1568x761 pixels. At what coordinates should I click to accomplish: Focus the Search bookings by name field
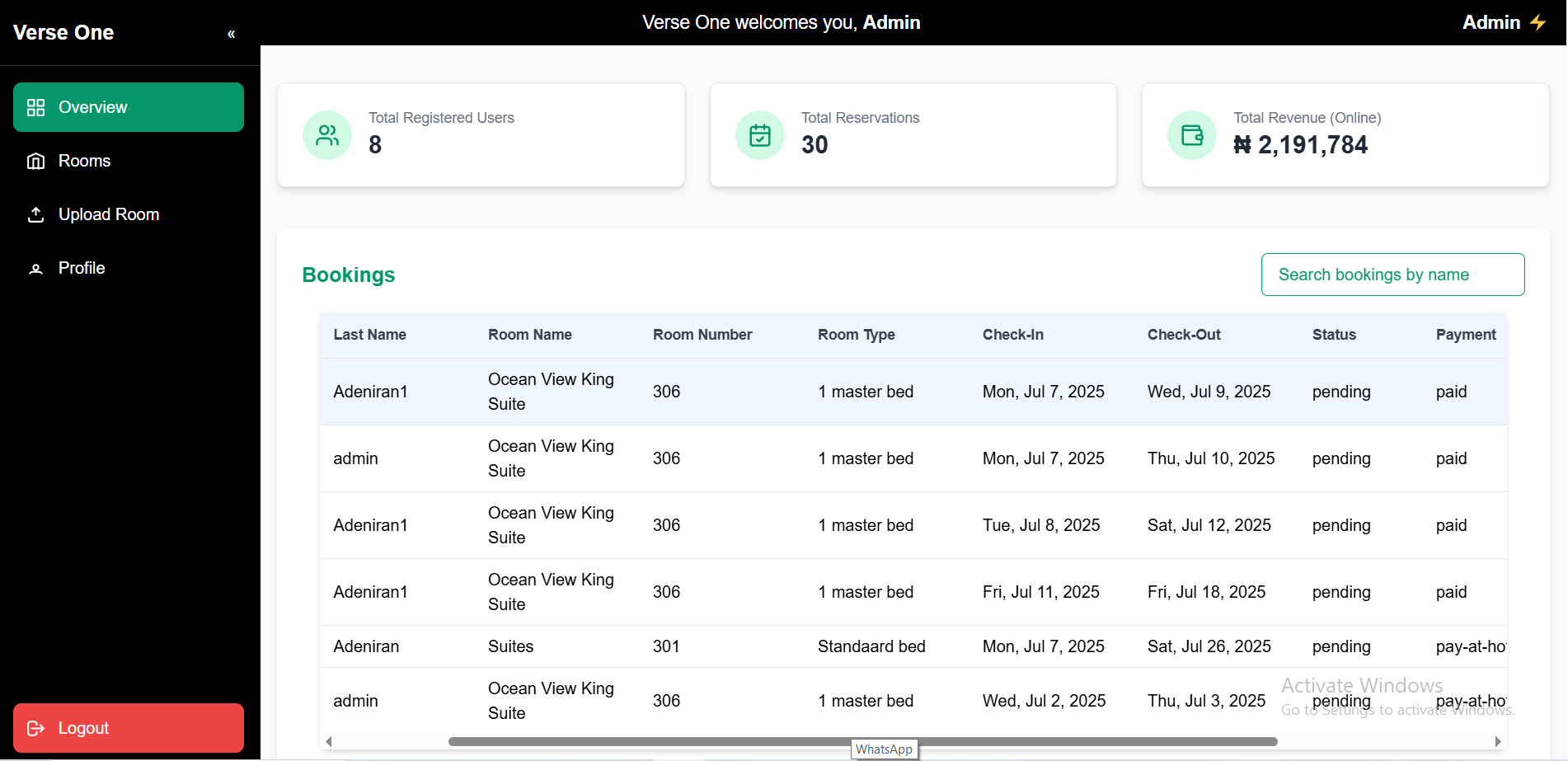[1392, 275]
